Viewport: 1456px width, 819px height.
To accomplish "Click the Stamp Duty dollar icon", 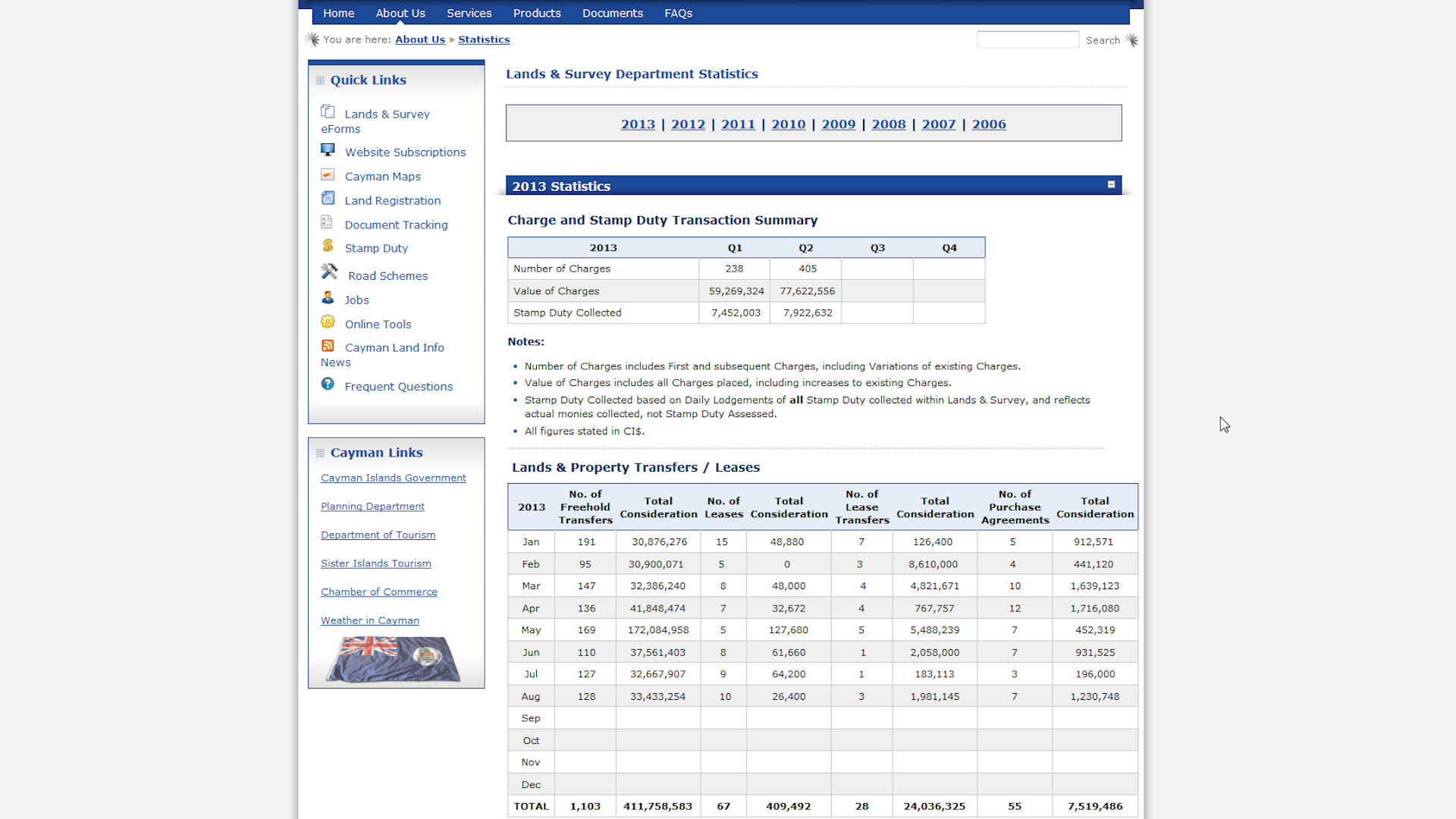I will pyautogui.click(x=328, y=246).
